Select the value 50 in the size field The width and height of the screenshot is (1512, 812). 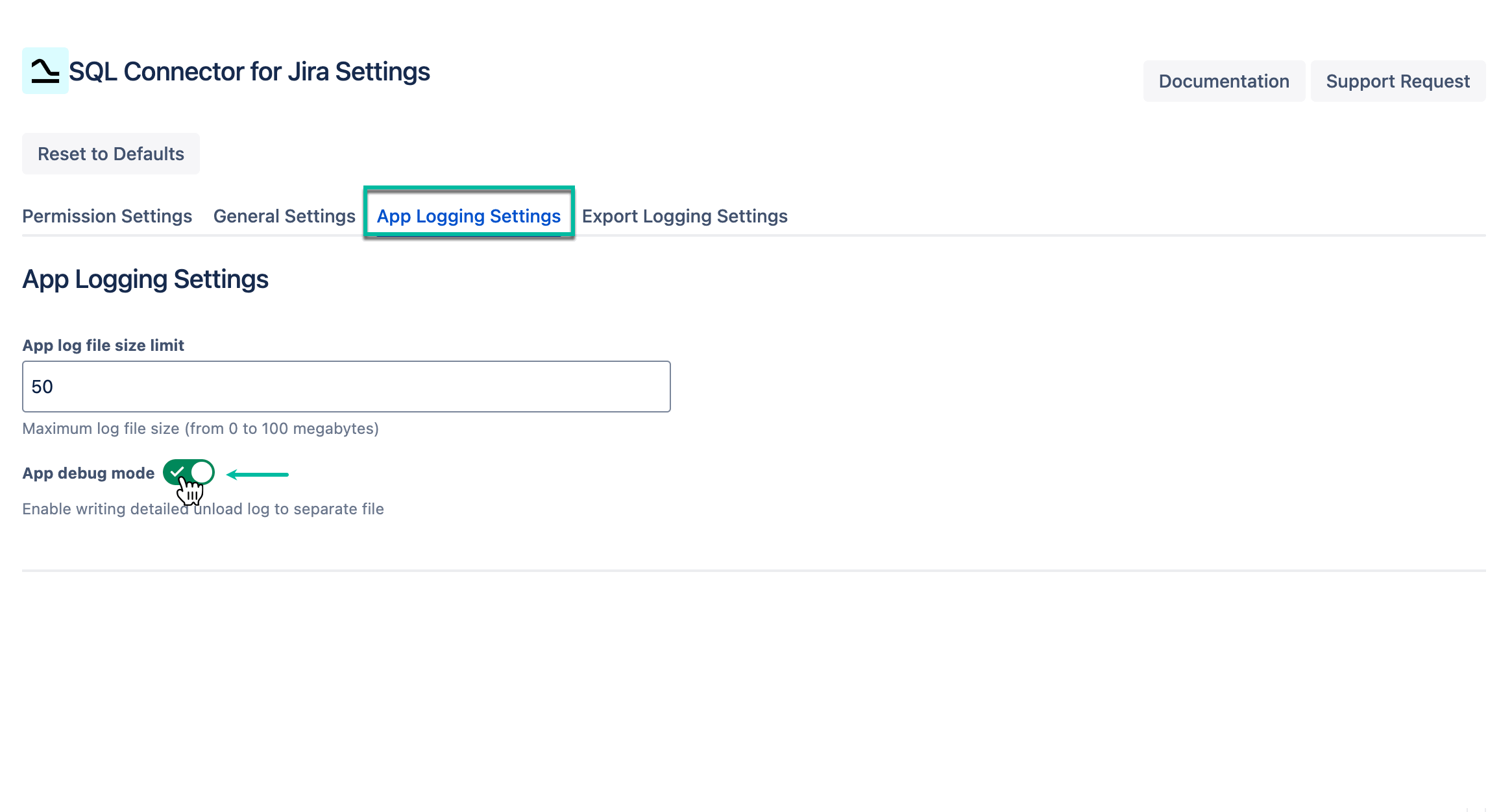click(x=43, y=386)
